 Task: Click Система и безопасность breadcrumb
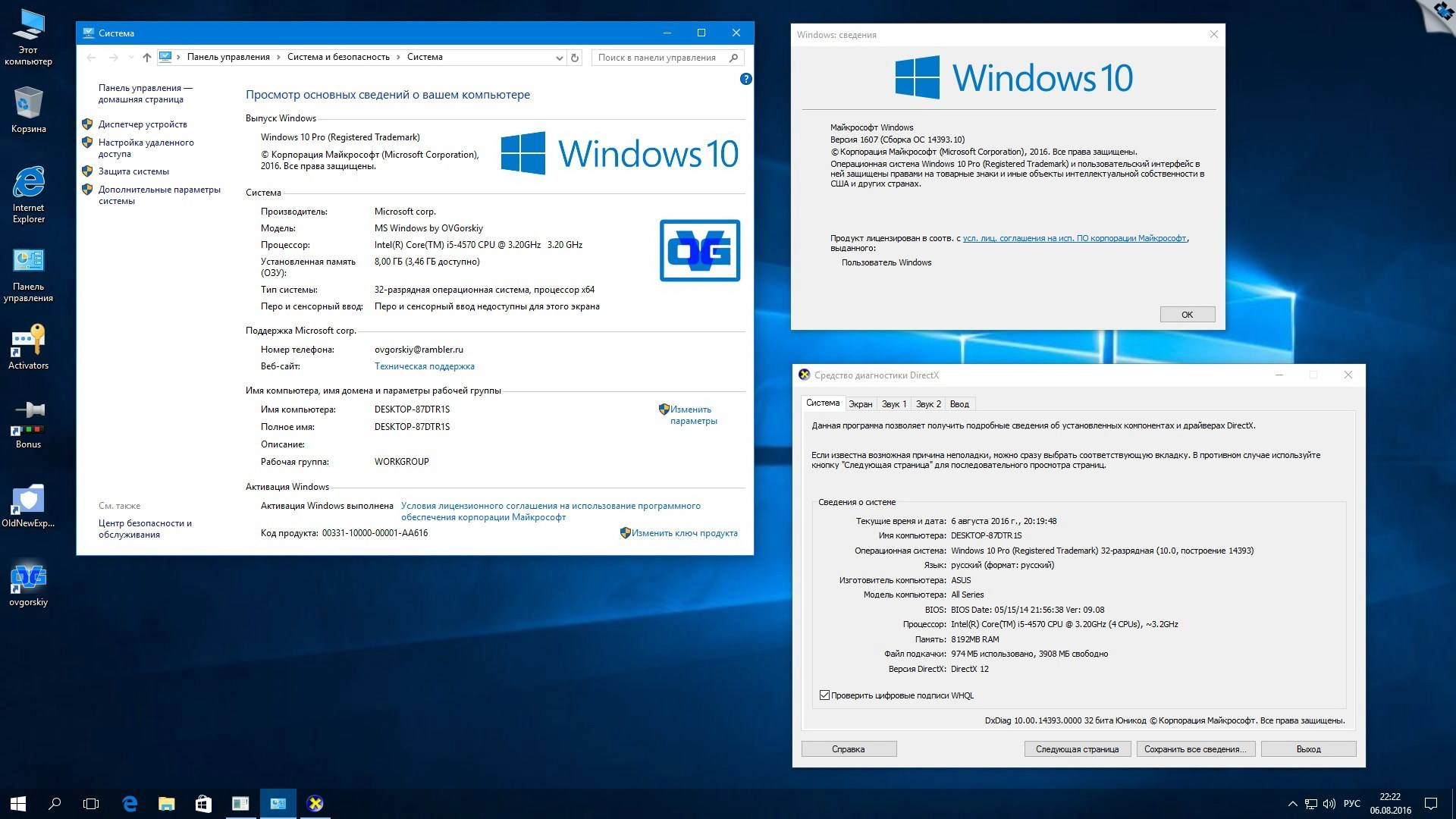(x=338, y=57)
